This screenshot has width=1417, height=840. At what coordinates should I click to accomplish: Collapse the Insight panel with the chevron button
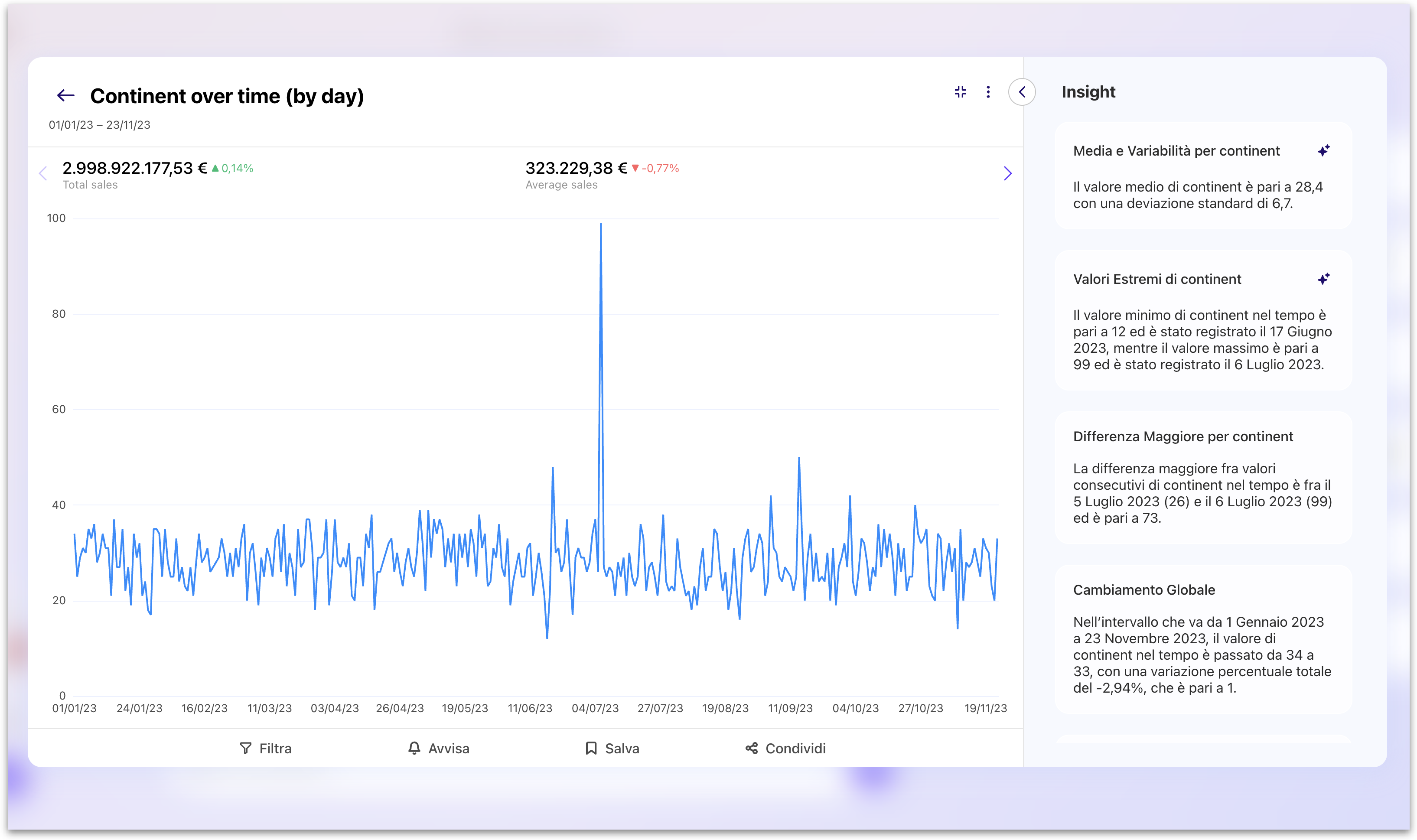[1021, 92]
